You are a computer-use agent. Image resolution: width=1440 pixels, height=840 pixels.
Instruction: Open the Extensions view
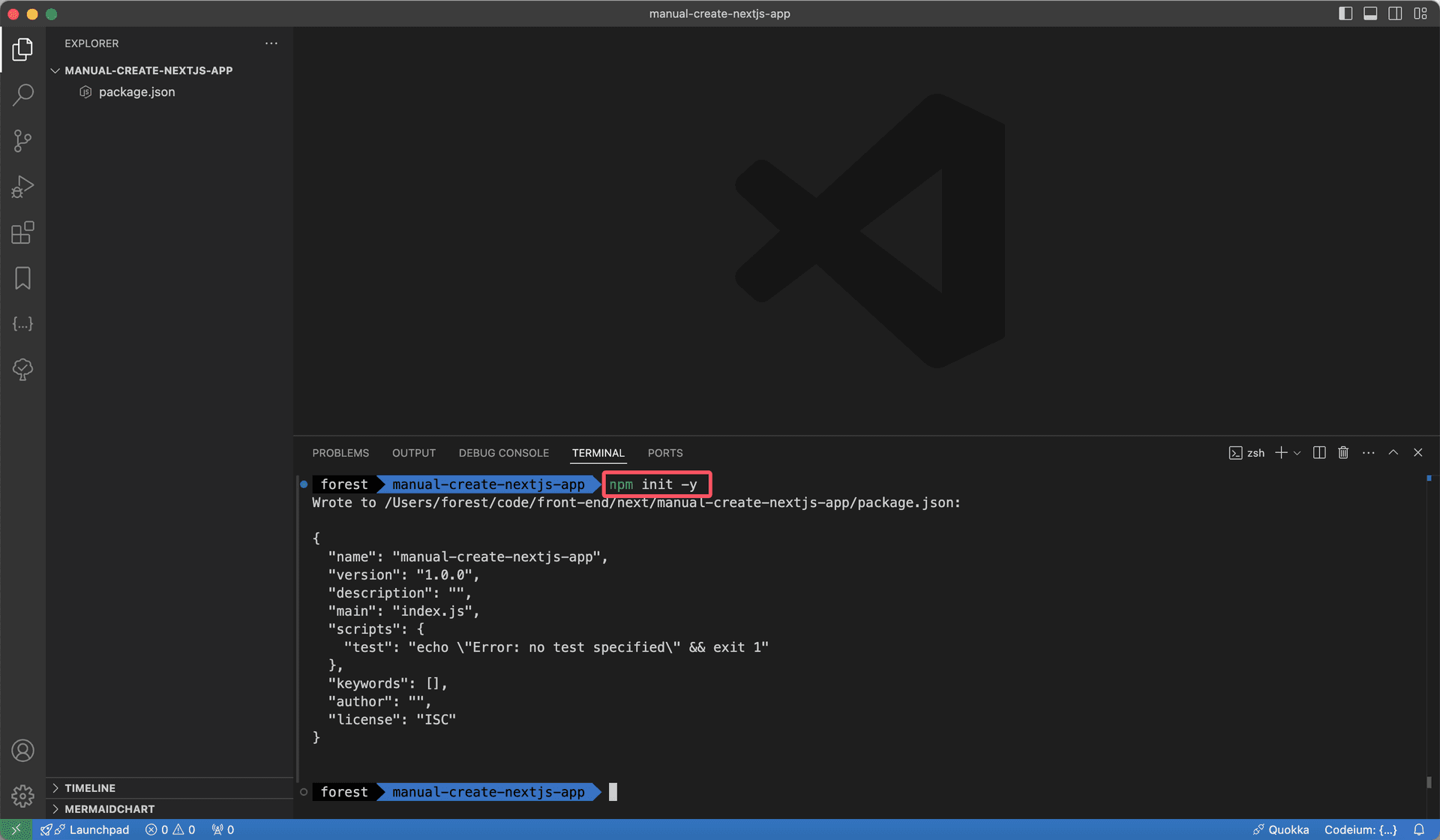tap(22, 232)
